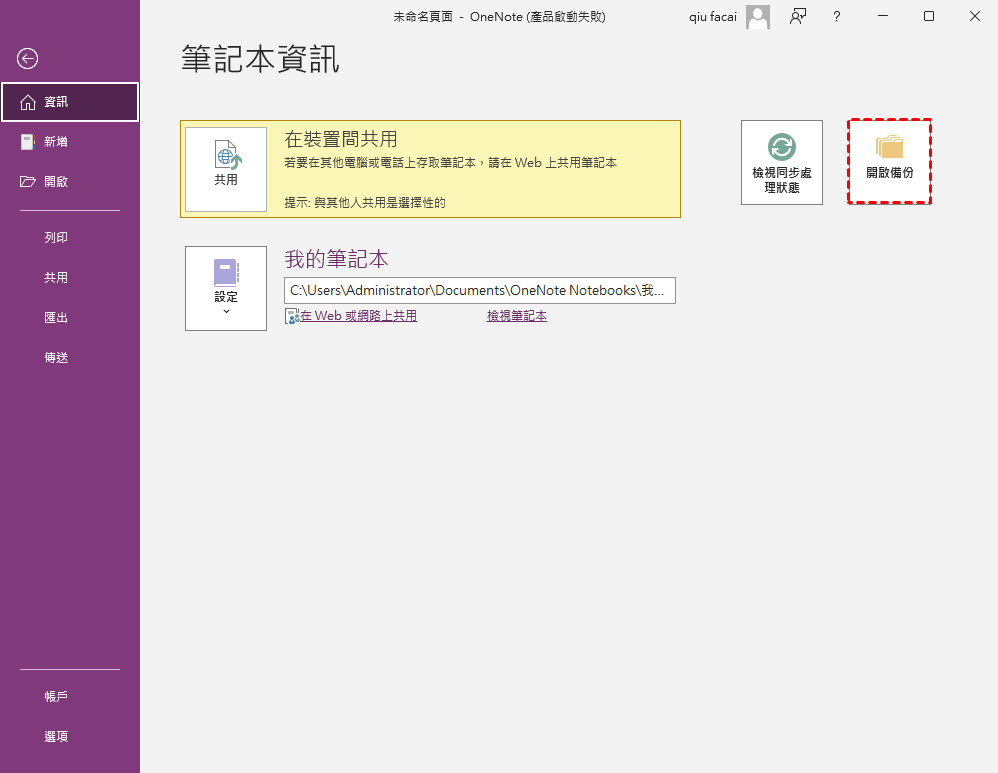Open the 共用 sidebar menu item
Screen dimensions: 998x773
coord(70,278)
